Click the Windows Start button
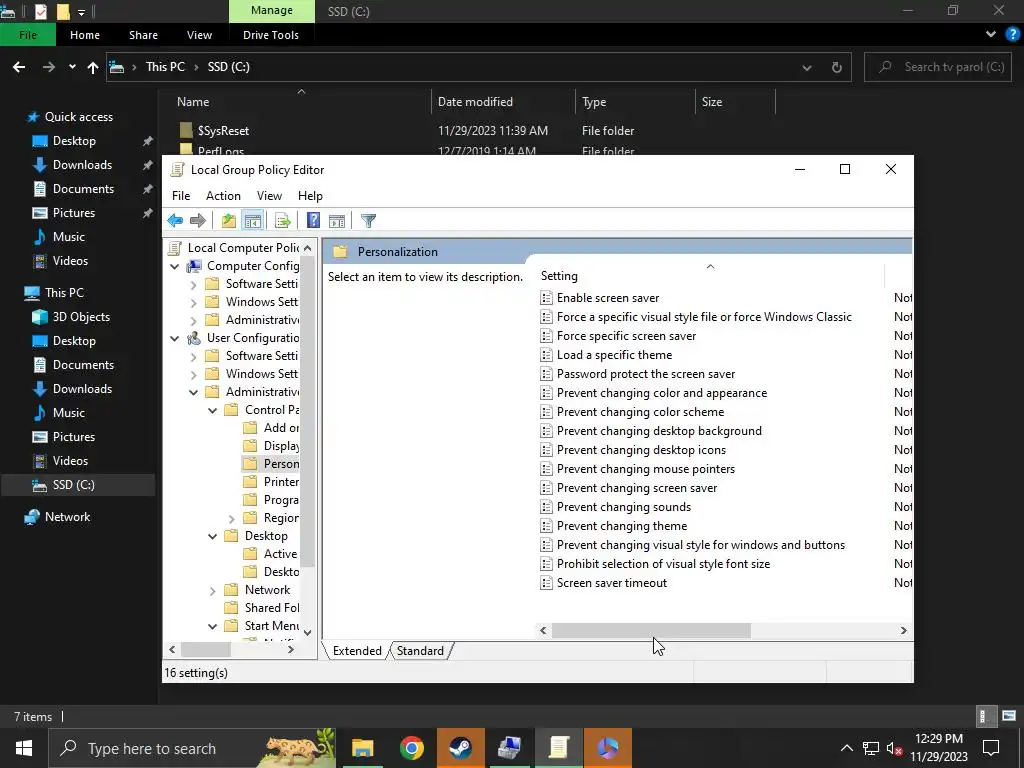The height and width of the screenshot is (768, 1024). pyautogui.click(x=24, y=748)
